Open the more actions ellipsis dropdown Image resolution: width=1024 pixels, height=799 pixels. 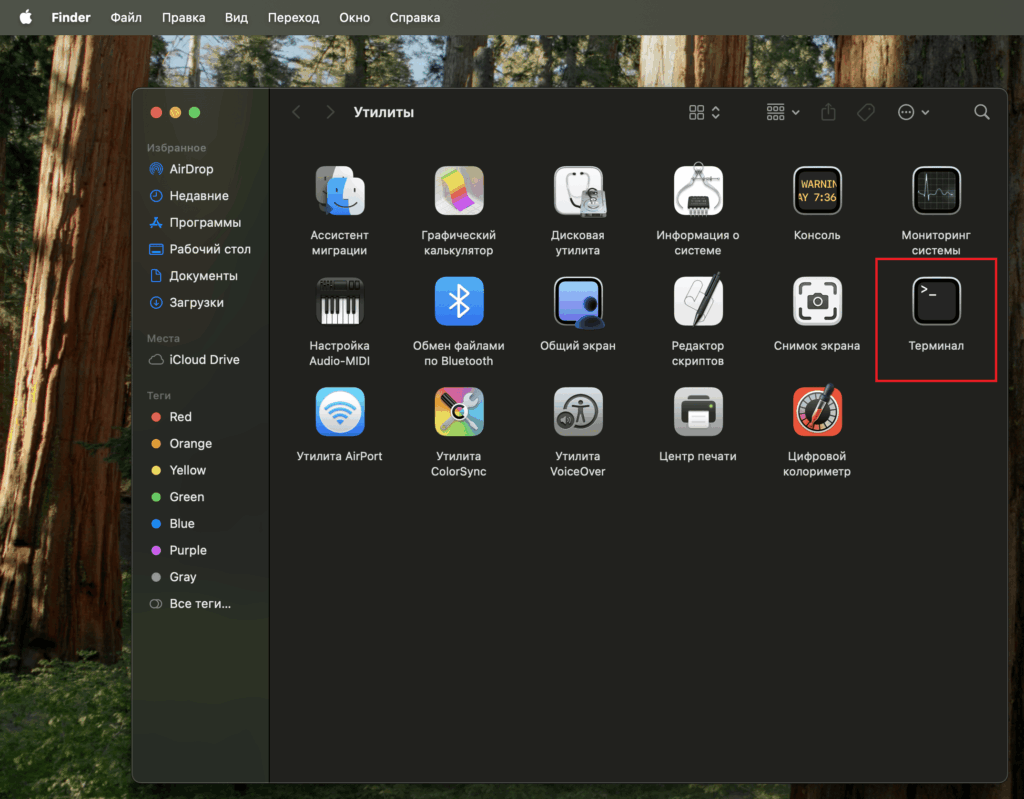[913, 112]
